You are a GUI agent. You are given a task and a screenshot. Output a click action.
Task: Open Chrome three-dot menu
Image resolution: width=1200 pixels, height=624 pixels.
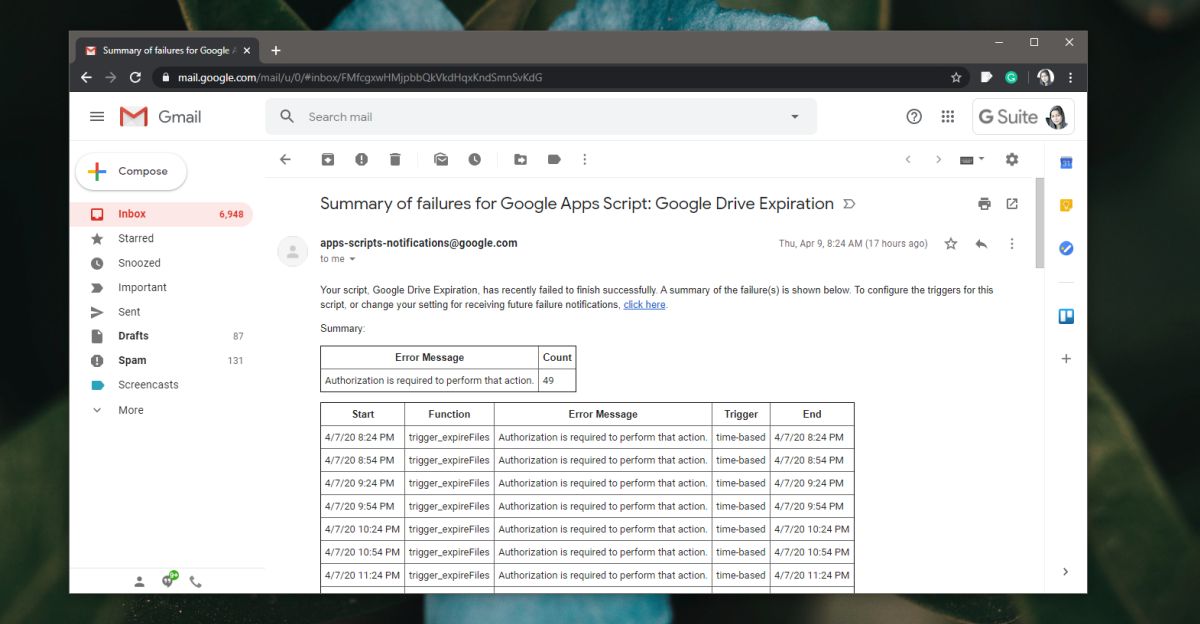(x=1070, y=77)
